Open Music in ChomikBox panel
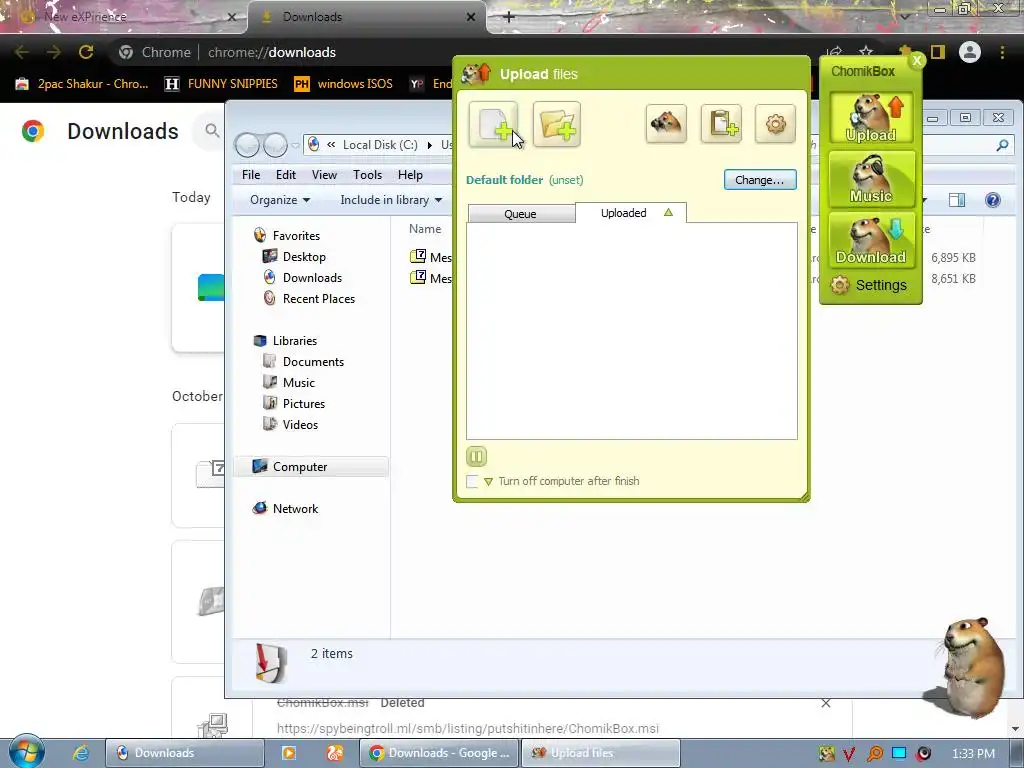 (871, 179)
